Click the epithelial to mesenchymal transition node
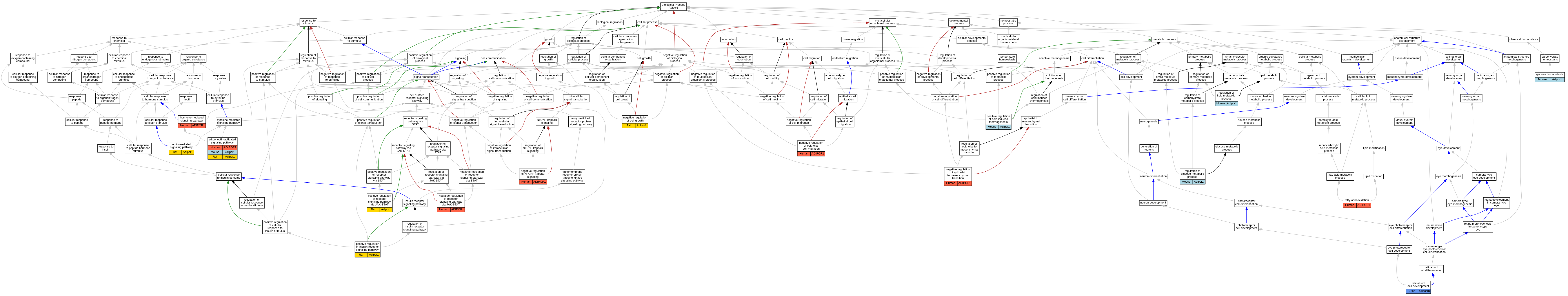The image size is (1568, 296). [x=1031, y=121]
